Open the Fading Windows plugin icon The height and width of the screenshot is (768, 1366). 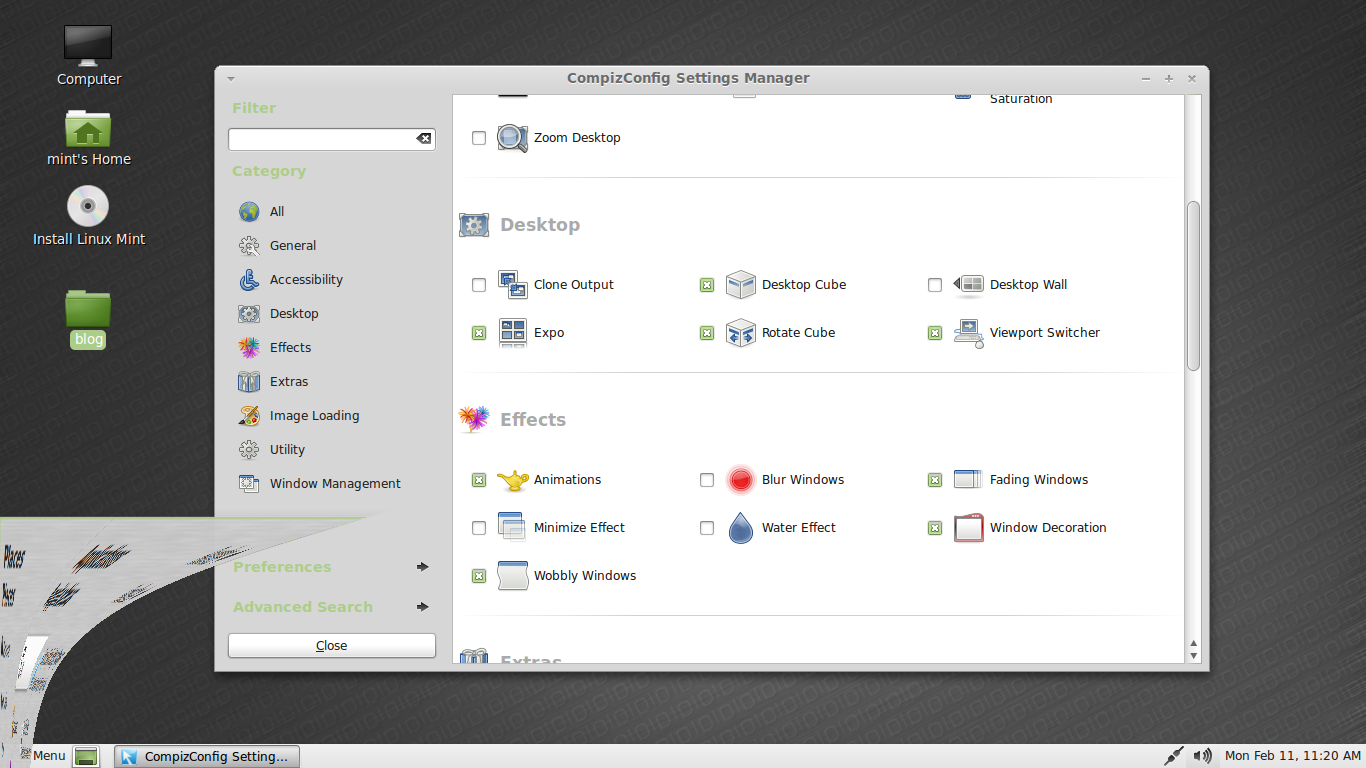click(x=969, y=480)
